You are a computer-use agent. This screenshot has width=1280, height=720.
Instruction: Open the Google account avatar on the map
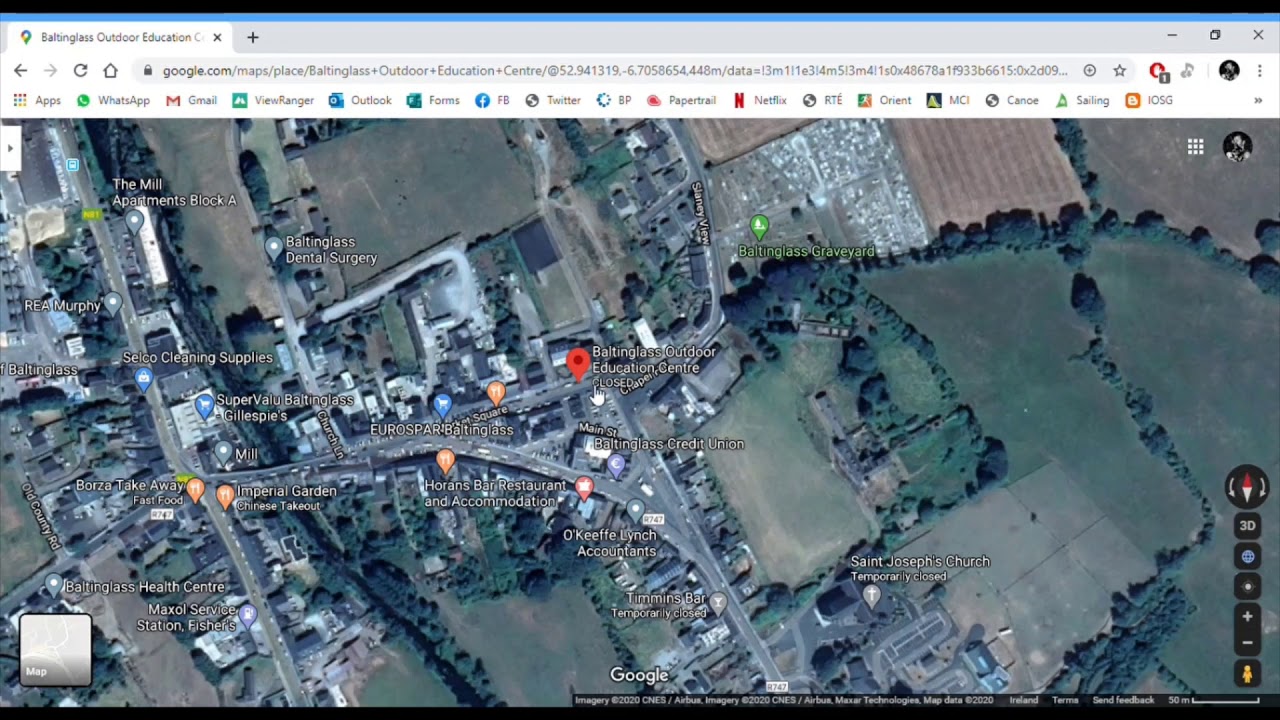[1237, 147]
